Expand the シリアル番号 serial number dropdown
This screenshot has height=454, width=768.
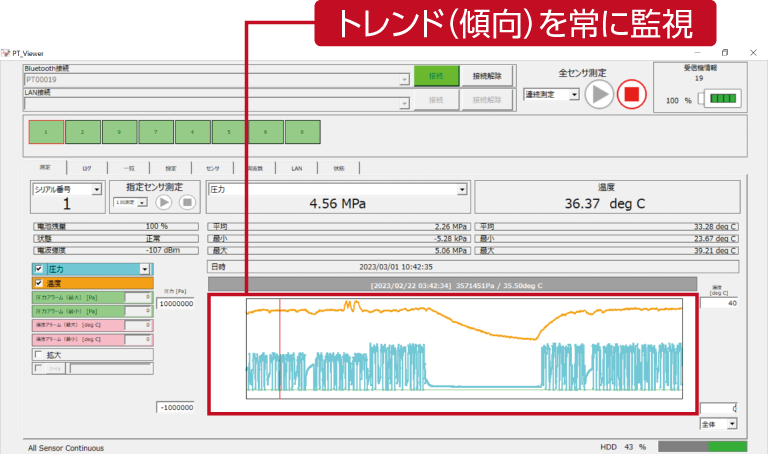click(97, 188)
